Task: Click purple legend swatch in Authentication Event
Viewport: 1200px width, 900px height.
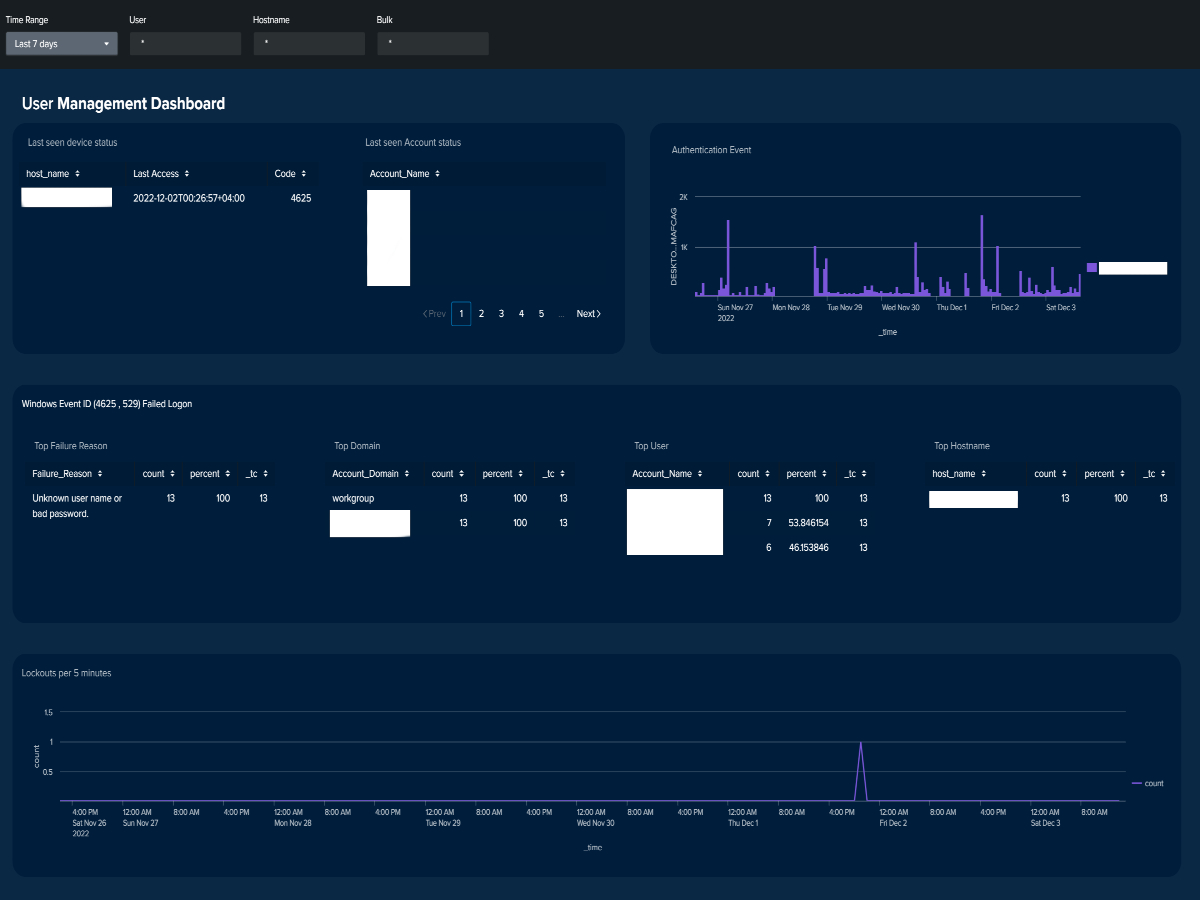Action: pyautogui.click(x=1092, y=268)
